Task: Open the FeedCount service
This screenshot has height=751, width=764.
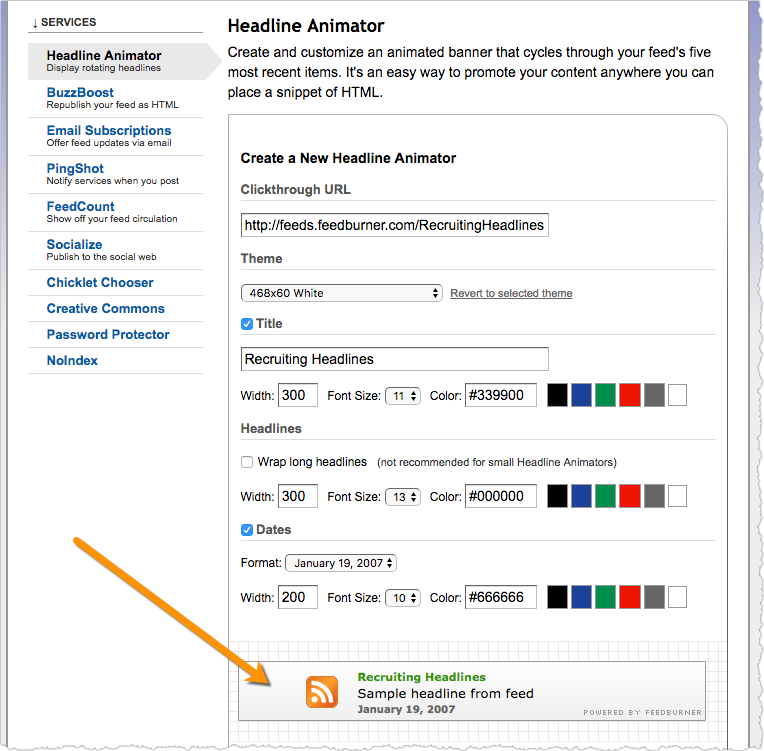Action: tap(80, 206)
